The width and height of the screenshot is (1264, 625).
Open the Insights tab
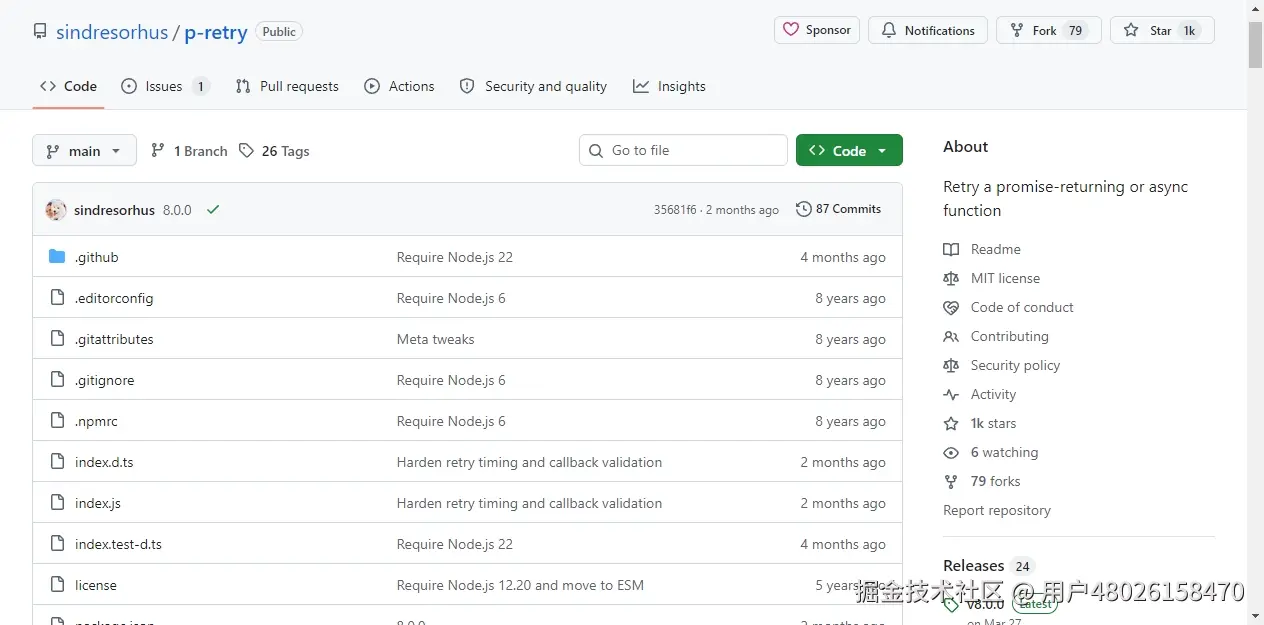(x=669, y=86)
